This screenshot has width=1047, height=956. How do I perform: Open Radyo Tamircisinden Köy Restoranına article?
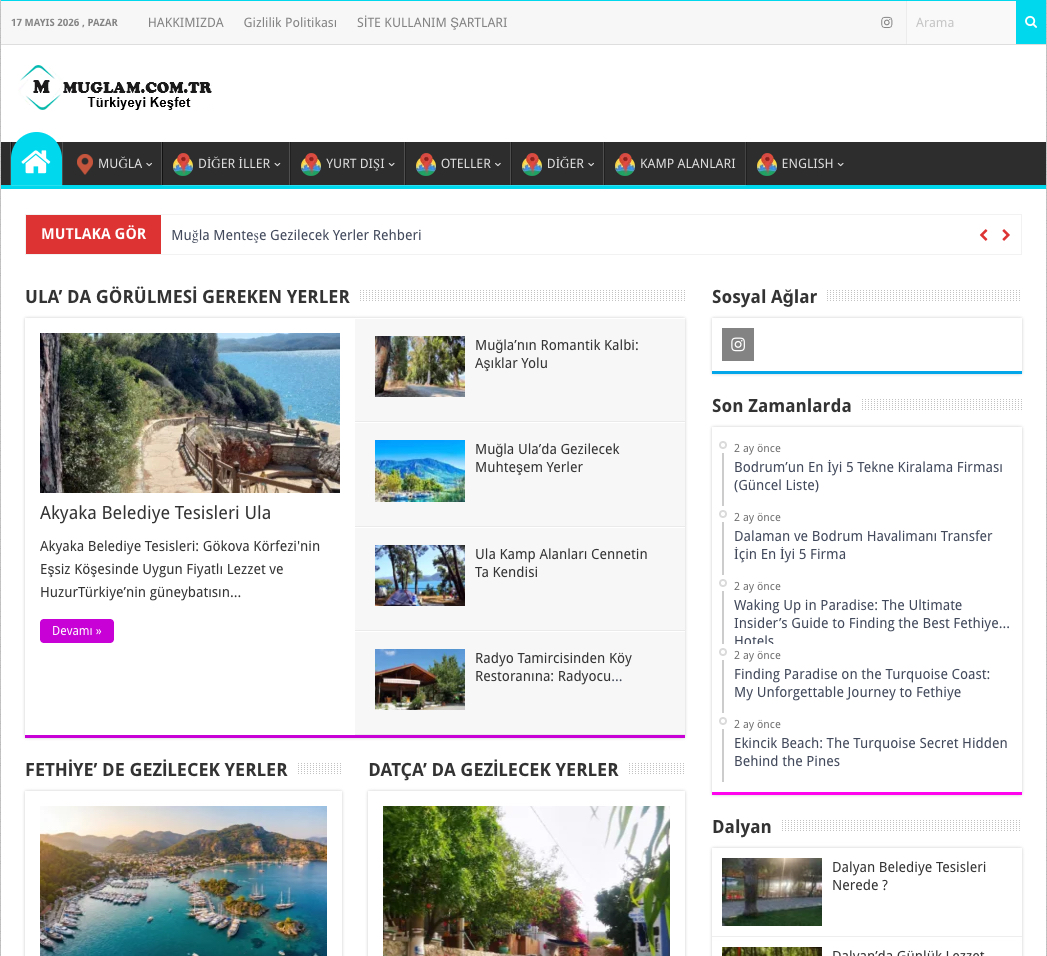point(554,667)
